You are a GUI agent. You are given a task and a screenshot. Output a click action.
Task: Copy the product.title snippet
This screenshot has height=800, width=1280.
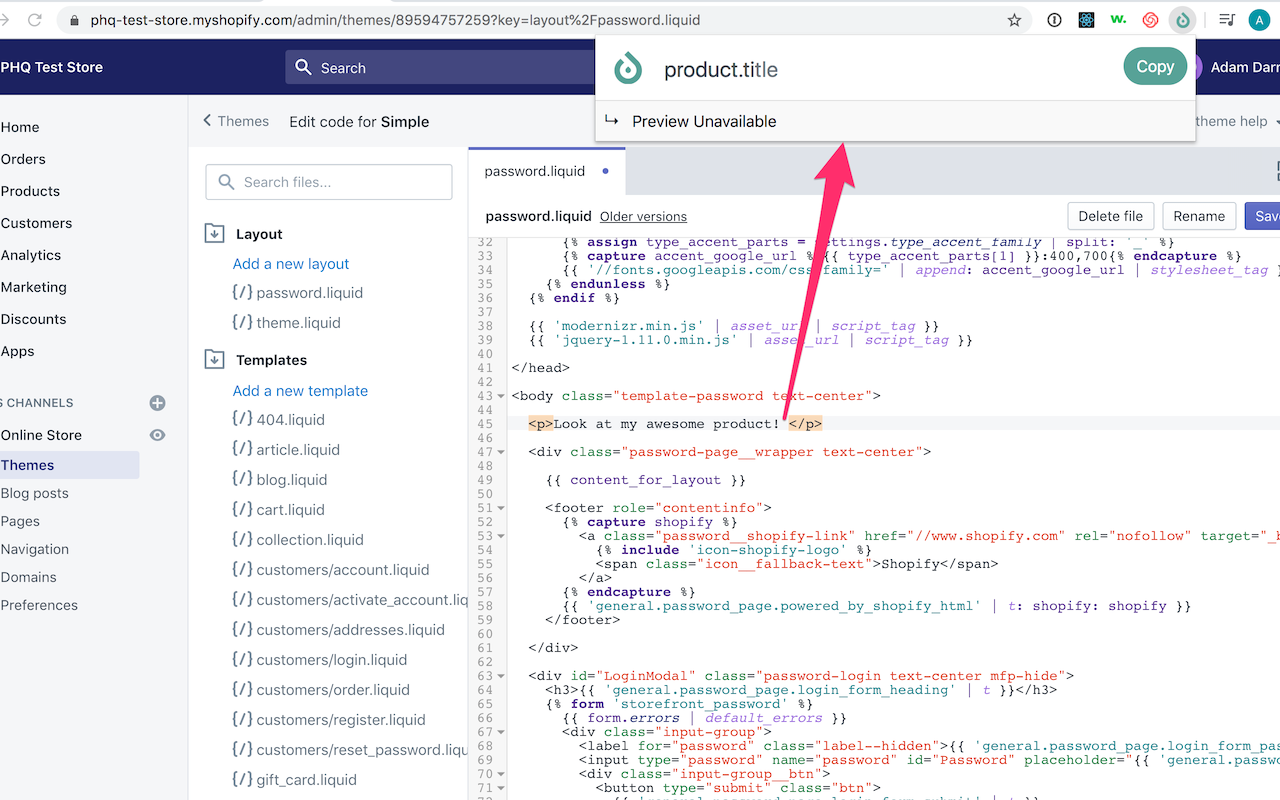point(1154,66)
